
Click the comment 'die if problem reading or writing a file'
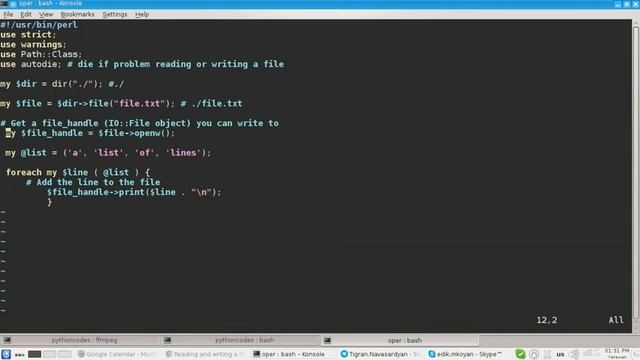180,64
